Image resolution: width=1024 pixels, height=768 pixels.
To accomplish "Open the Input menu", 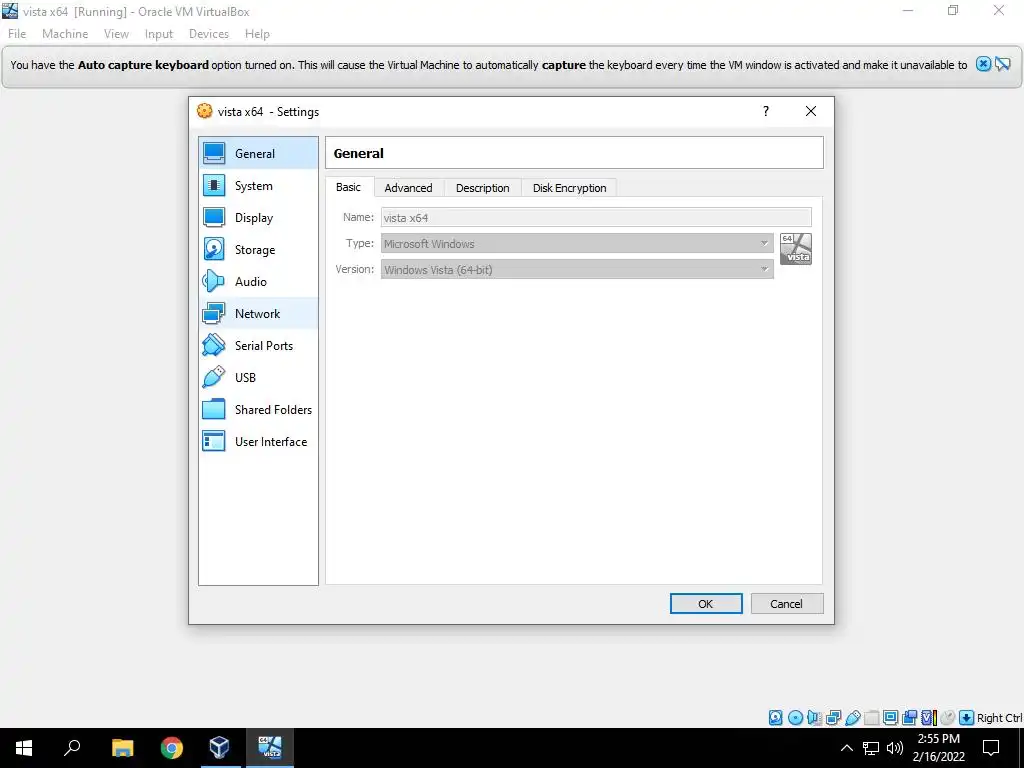I will click(159, 34).
